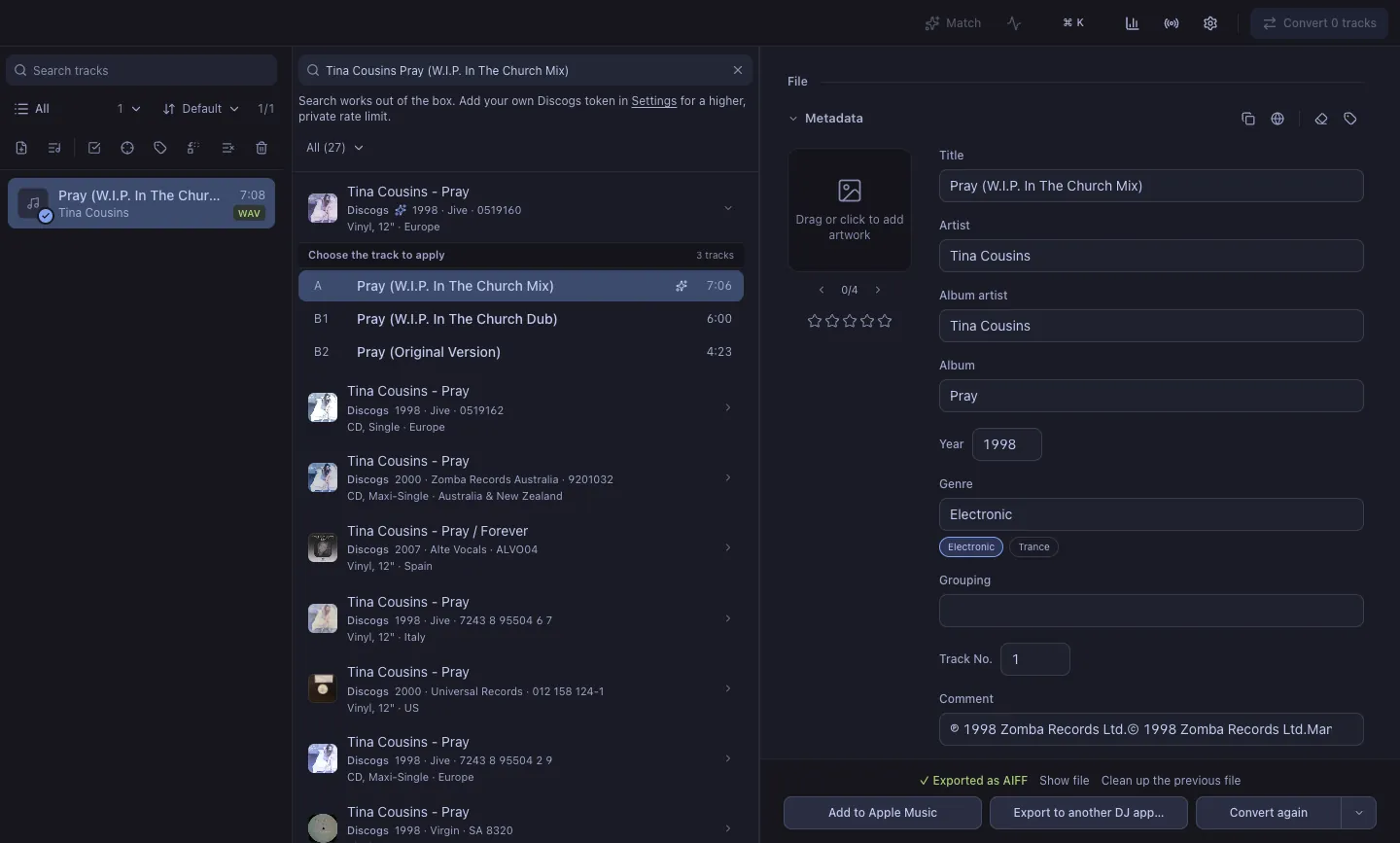Click the select-all checkbox icon in track toolbar

coord(94,148)
